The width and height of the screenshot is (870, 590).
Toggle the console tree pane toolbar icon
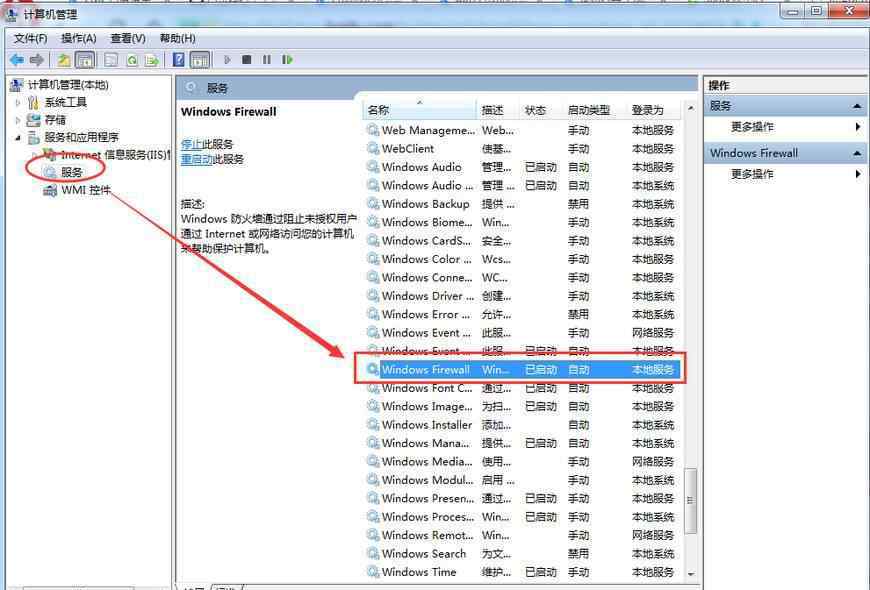point(85,60)
